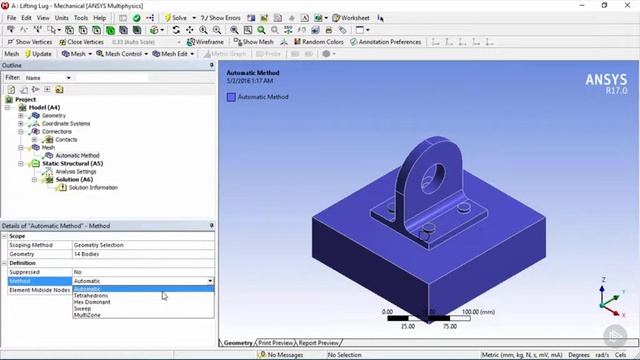Click the Automatic Method legend color swatch
Viewport: 640px width, 360px height.
pos(231,97)
